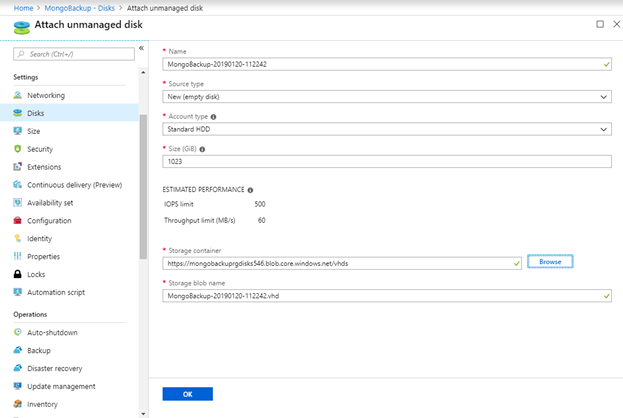
Task: Click Throughput limit value 60
Action: [x=261, y=221]
